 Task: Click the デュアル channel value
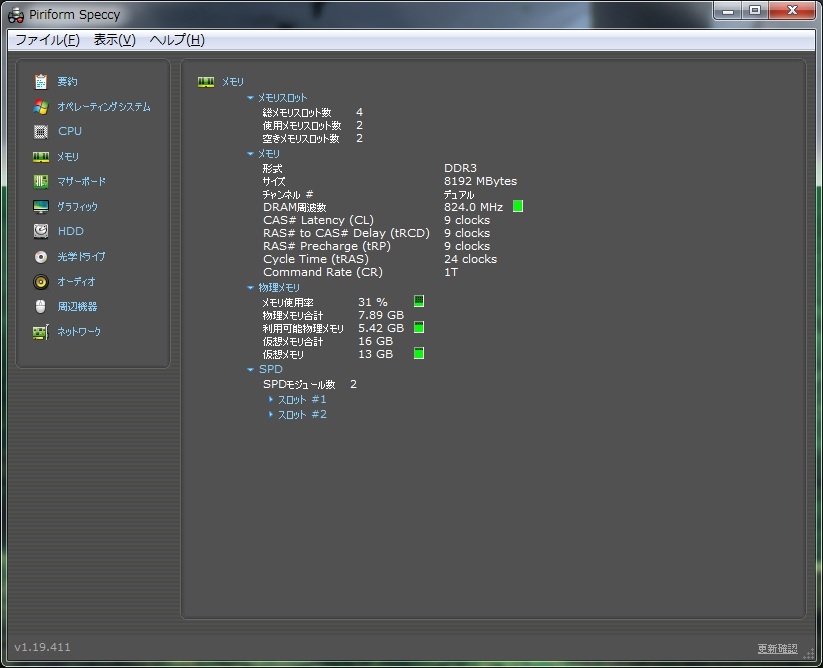[x=459, y=194]
